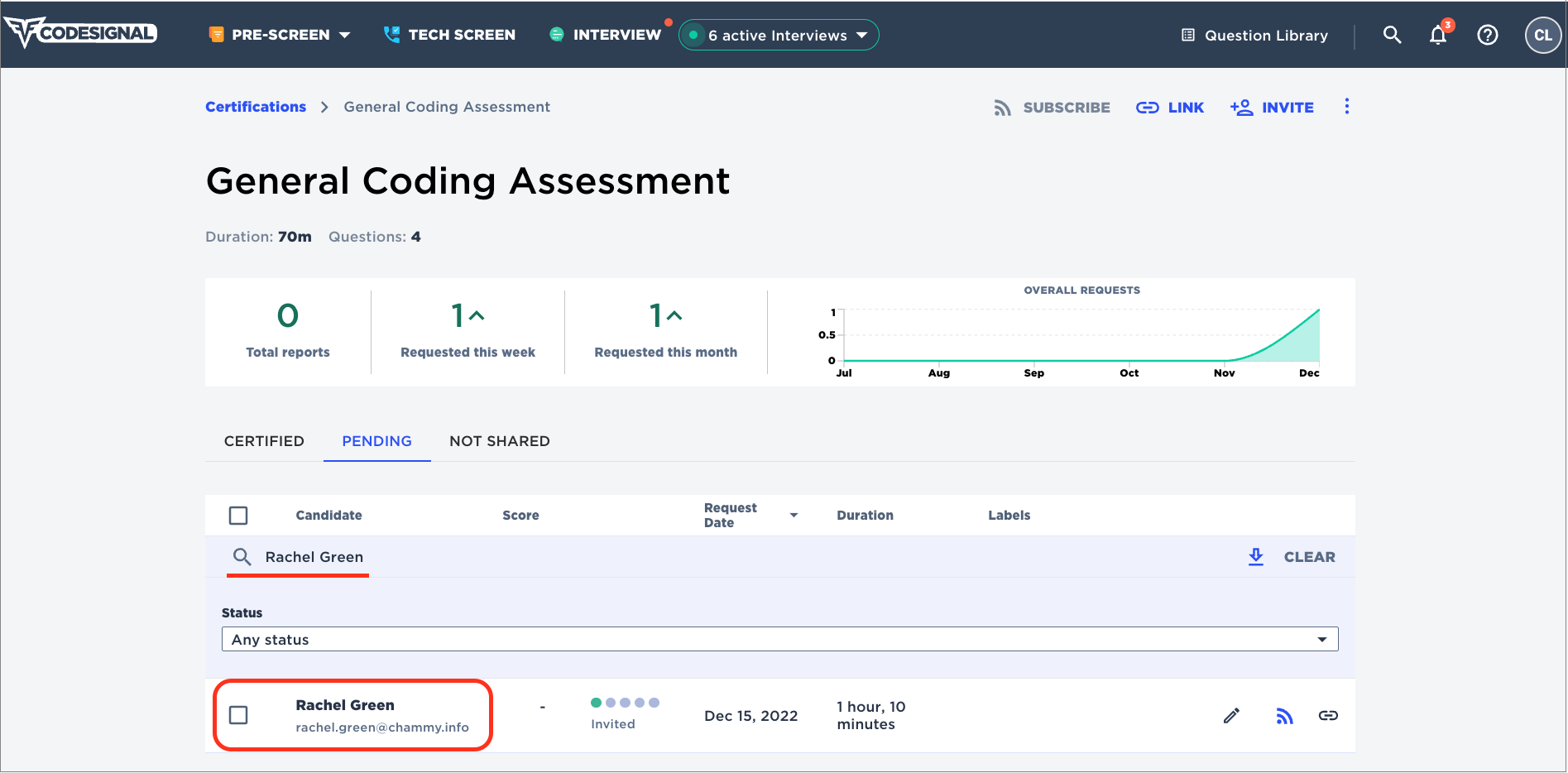Open the search magnifier in top bar
This screenshot has height=773, width=1568.
point(1393,35)
